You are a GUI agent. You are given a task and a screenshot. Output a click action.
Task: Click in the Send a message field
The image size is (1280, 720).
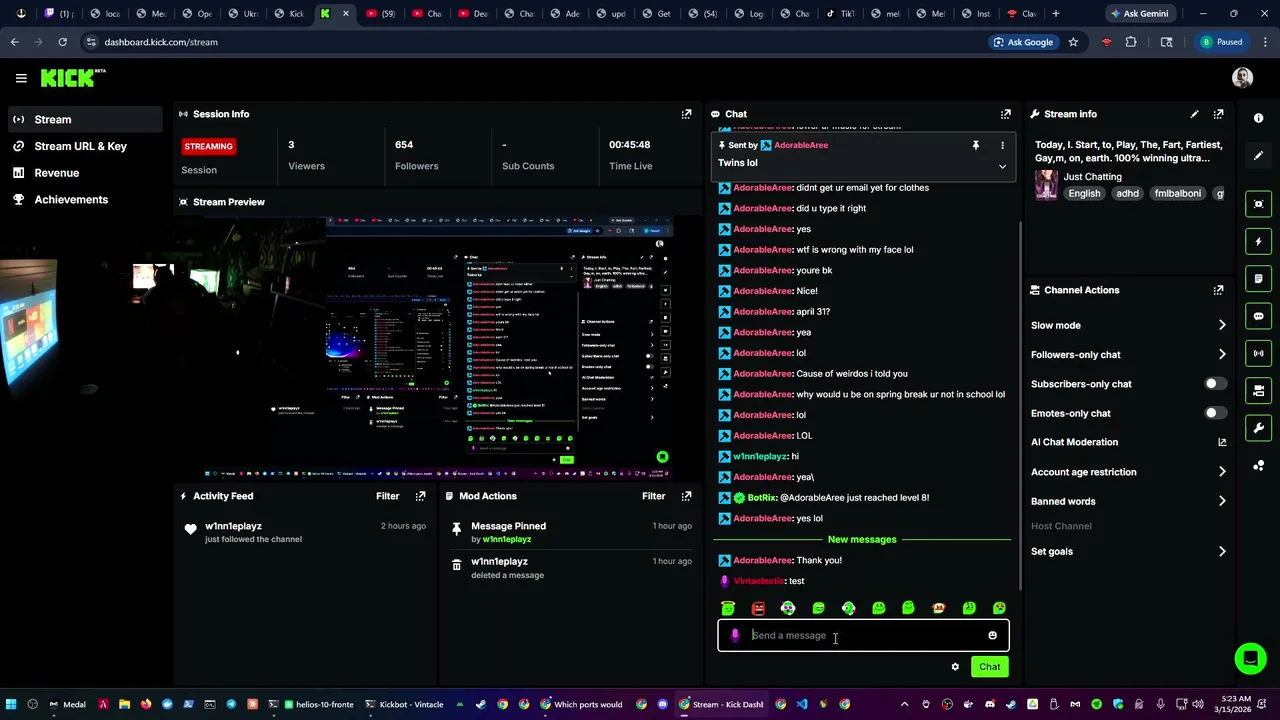(864, 635)
